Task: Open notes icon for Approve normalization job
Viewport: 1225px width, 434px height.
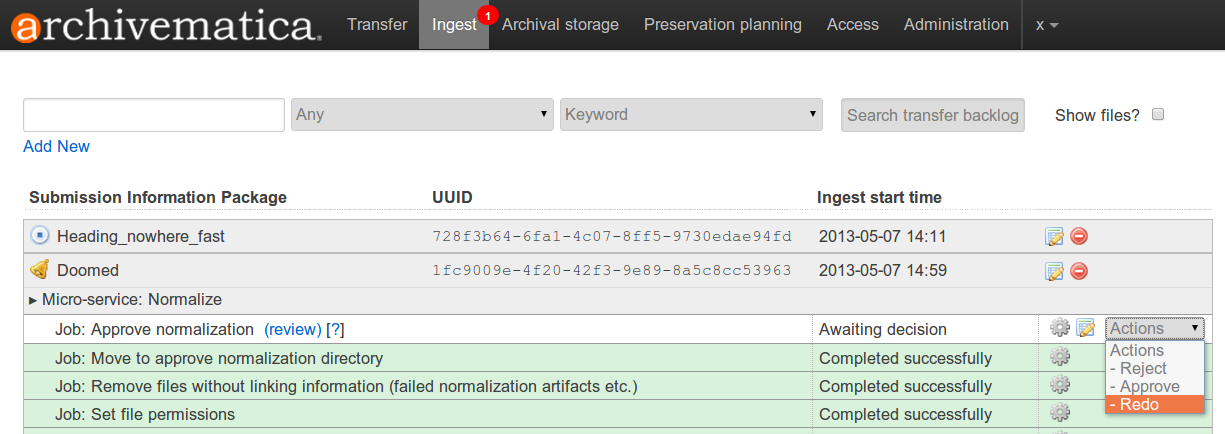Action: (1085, 328)
